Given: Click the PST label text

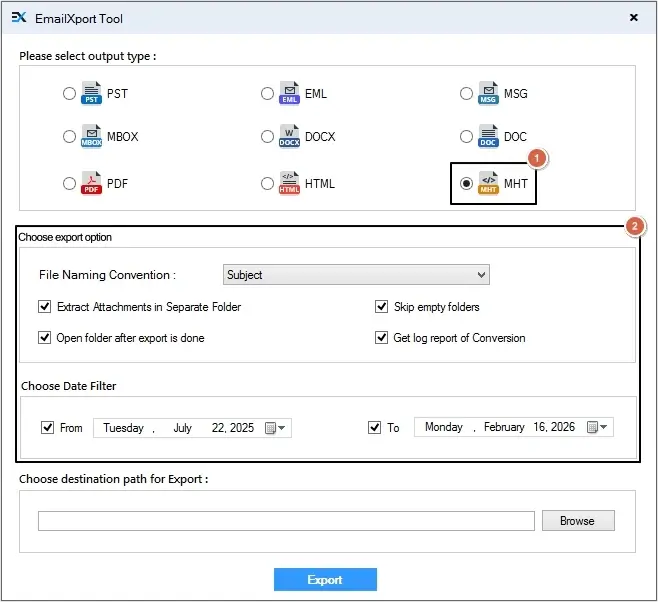Looking at the screenshot, I should coord(117,94).
